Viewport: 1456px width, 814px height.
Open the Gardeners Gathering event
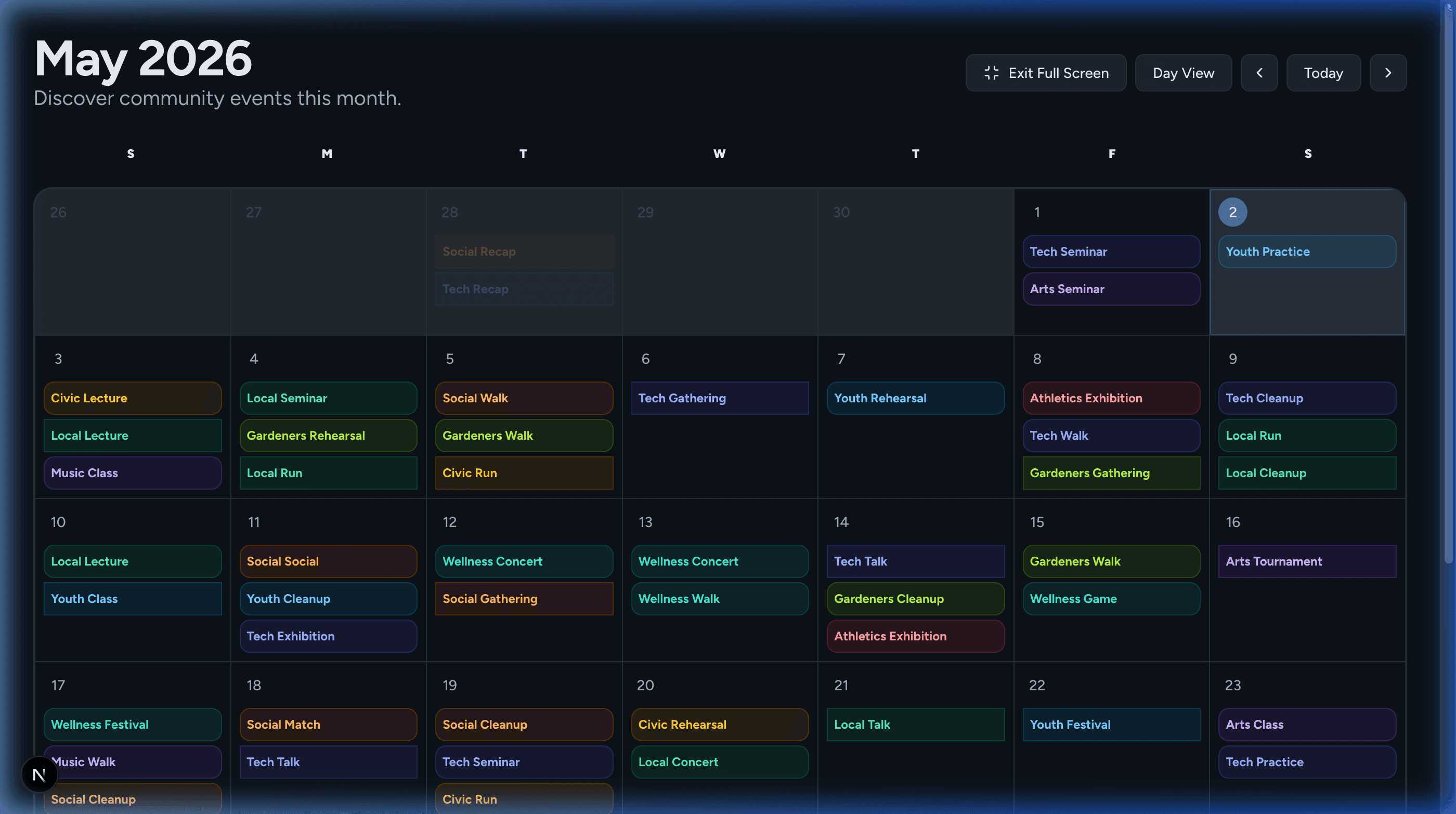[x=1111, y=473]
